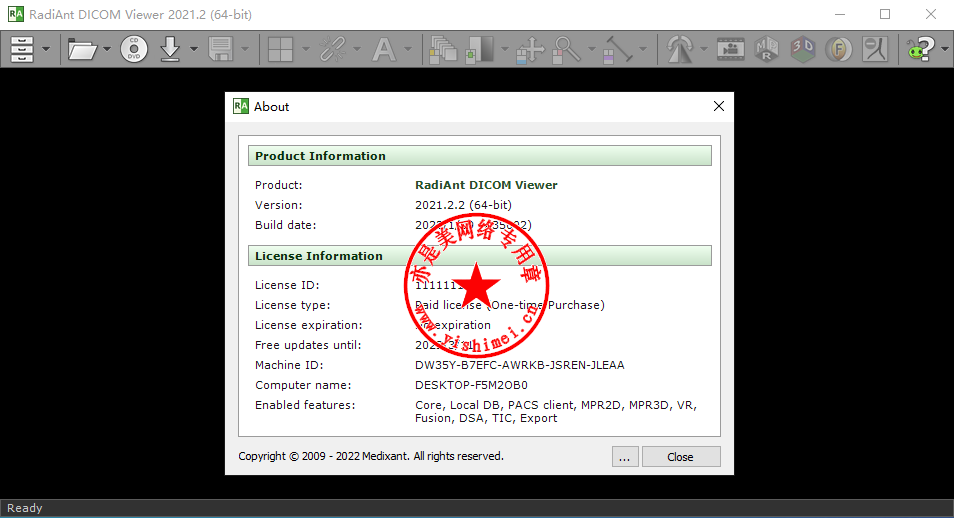This screenshot has width=954, height=518.
Task: Expand the database icon dropdown arrow
Action: (46, 49)
